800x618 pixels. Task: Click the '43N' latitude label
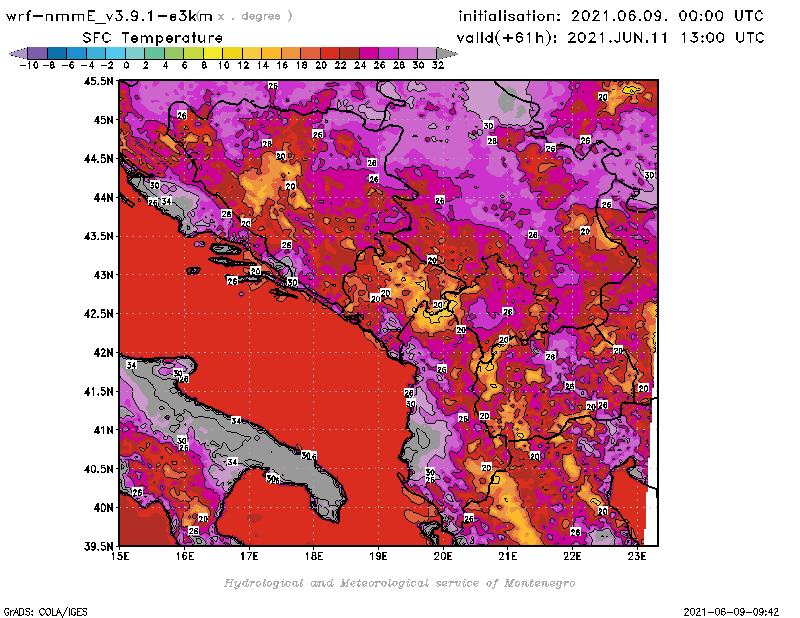click(104, 275)
